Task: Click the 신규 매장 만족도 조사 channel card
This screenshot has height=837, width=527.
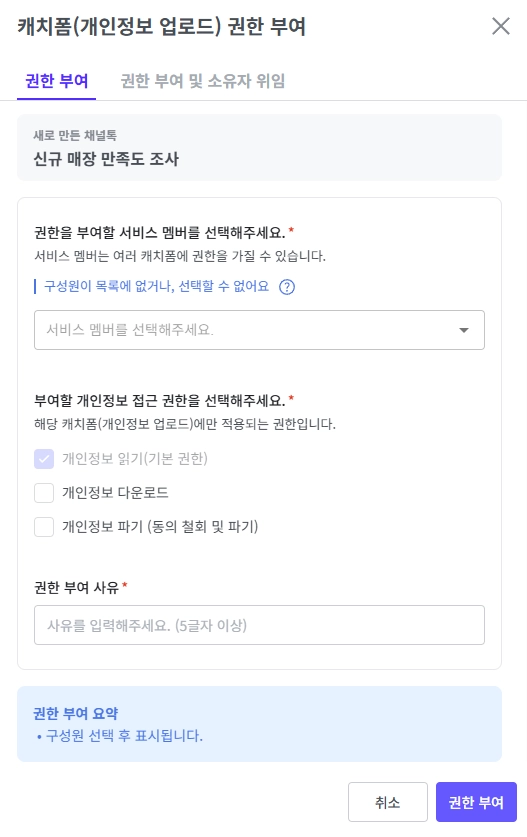Action: coord(259,147)
